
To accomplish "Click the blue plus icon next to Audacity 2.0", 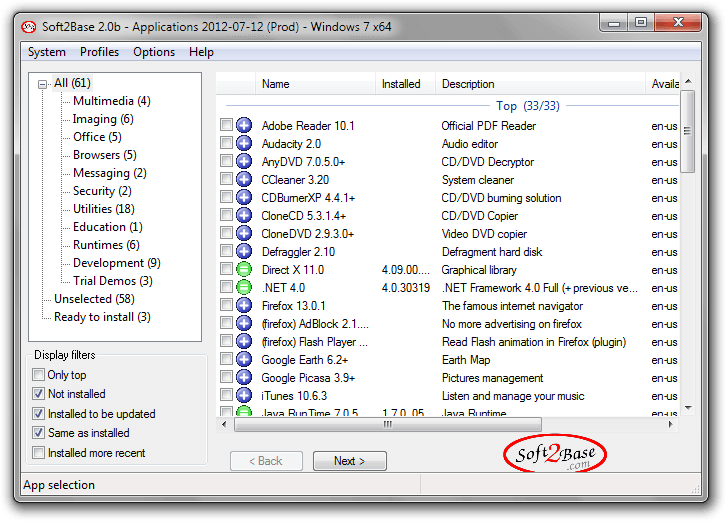I will (x=244, y=144).
